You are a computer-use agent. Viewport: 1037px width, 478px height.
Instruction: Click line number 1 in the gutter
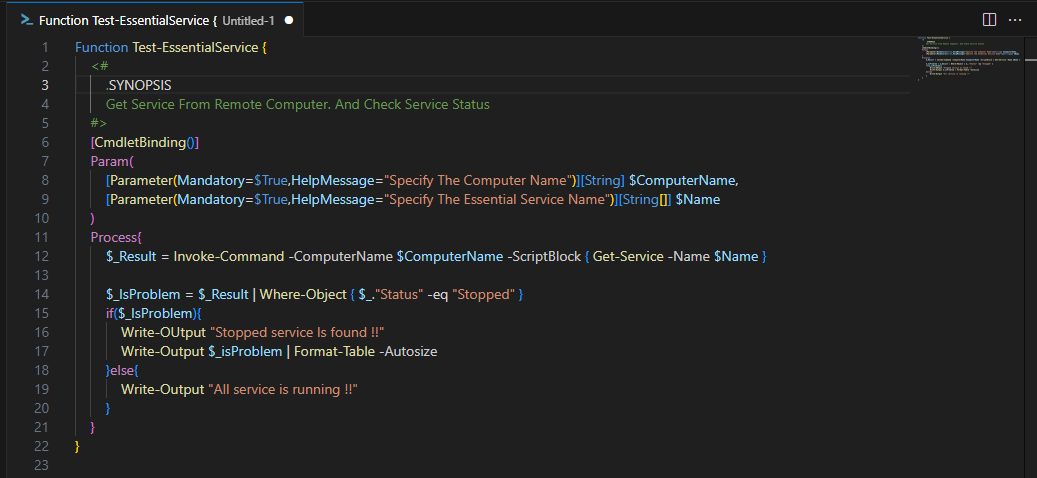click(45, 48)
